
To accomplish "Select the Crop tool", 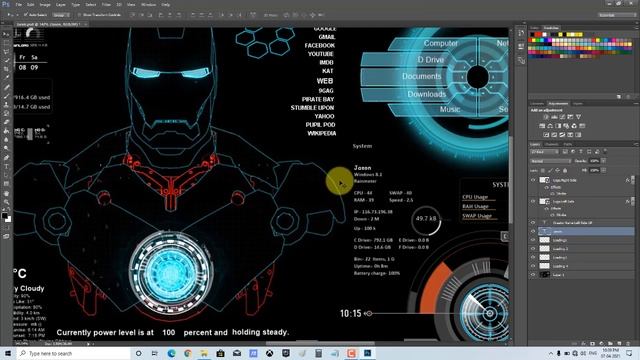I will [x=7, y=69].
